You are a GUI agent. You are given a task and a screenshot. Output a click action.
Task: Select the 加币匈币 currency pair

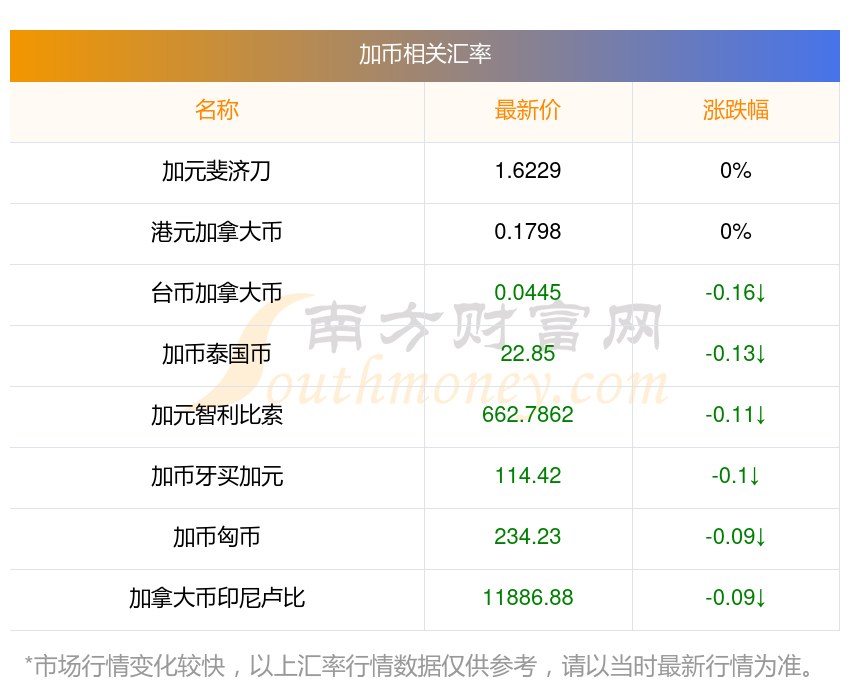(217, 537)
